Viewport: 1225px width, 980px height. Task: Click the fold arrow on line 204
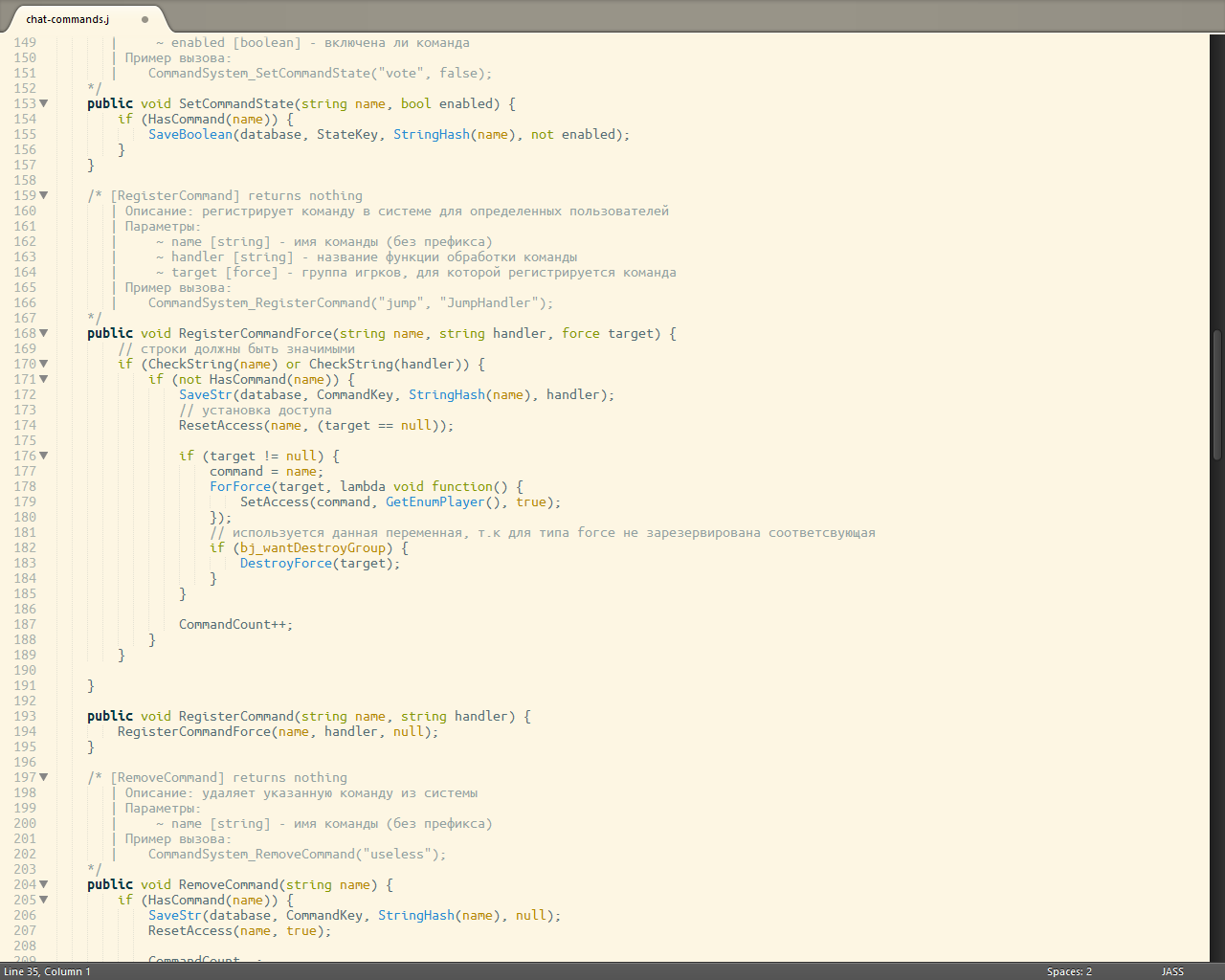[x=43, y=884]
